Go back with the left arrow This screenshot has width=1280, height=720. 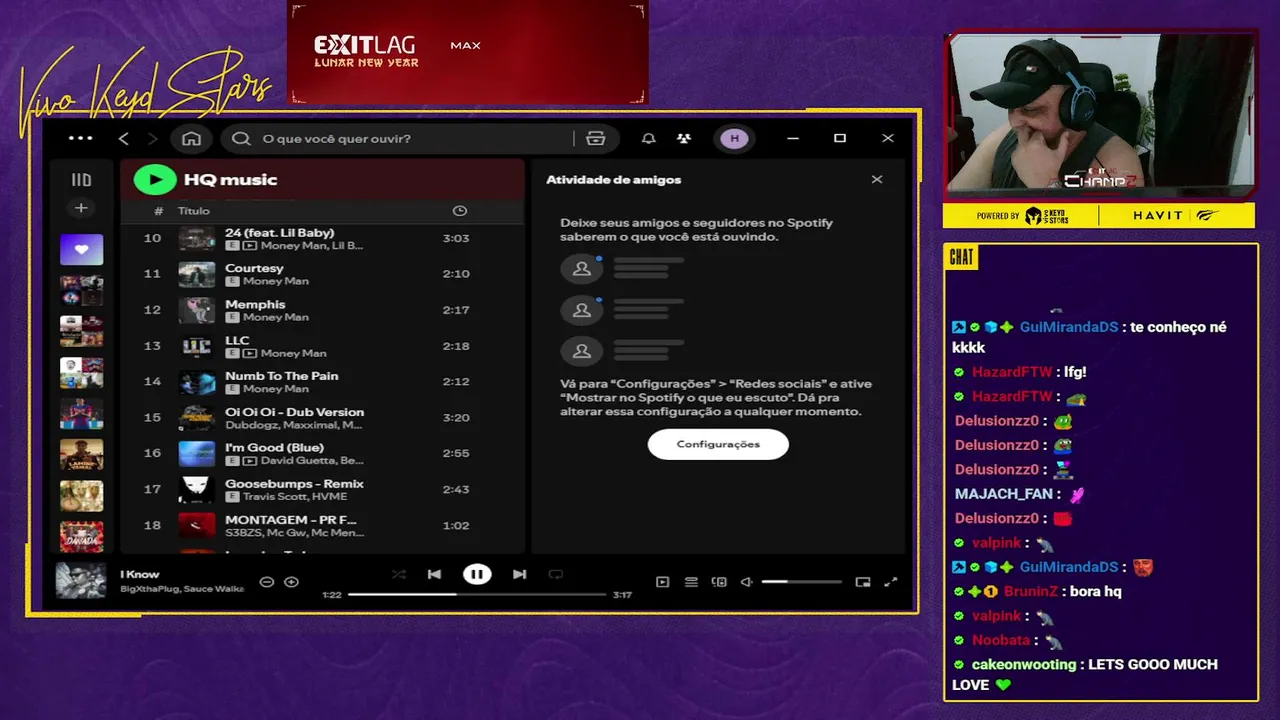pos(124,138)
